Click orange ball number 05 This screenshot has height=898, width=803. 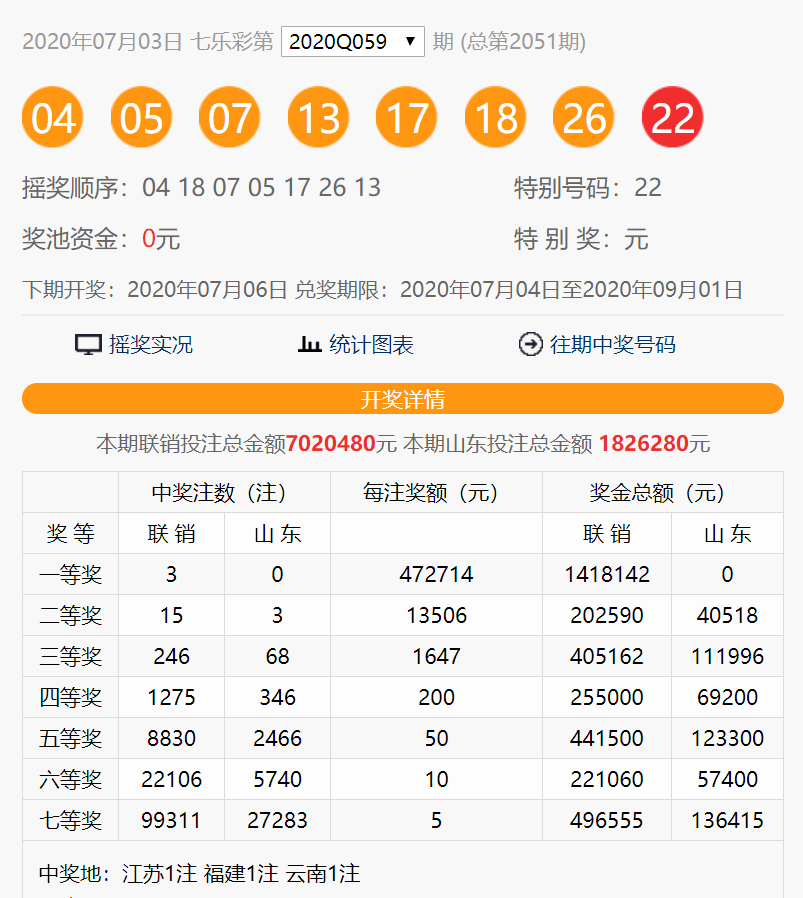click(141, 117)
